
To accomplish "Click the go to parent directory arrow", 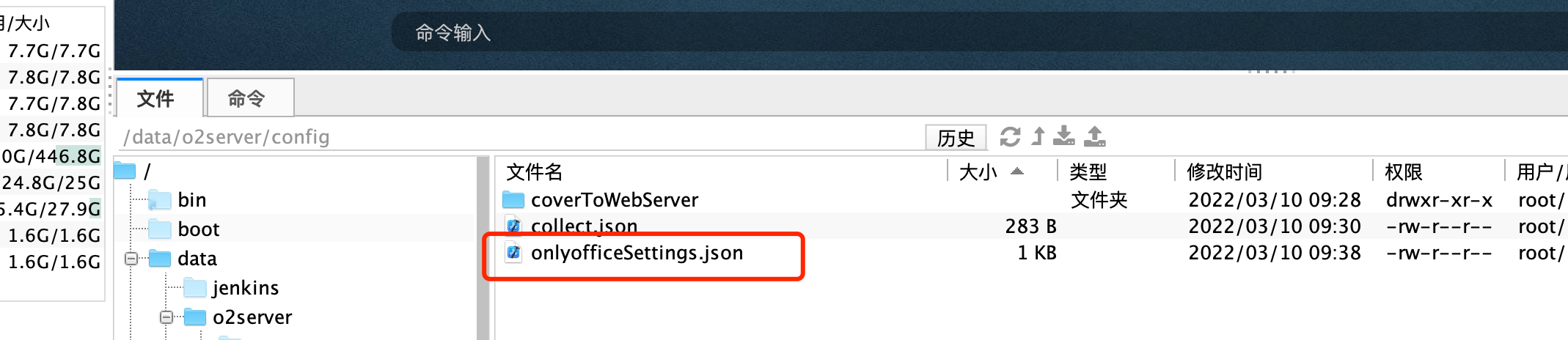I will 1038,137.
